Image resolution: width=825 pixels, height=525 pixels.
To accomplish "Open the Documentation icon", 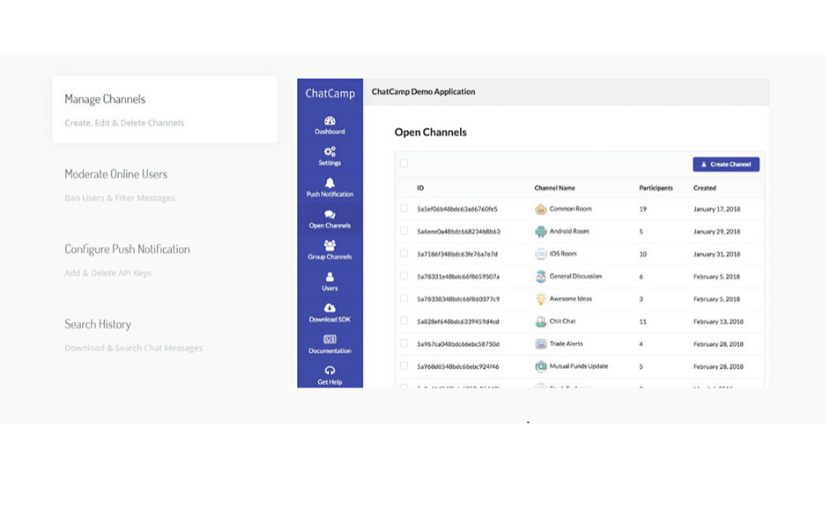I will 329,339.
